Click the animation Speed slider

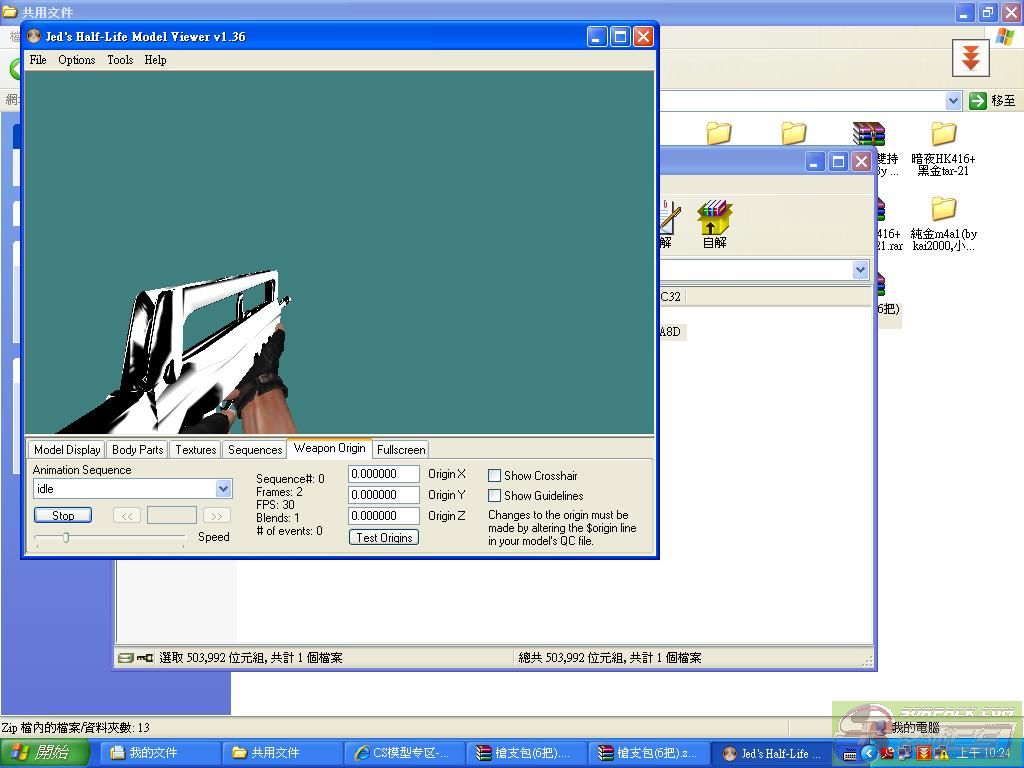click(66, 538)
